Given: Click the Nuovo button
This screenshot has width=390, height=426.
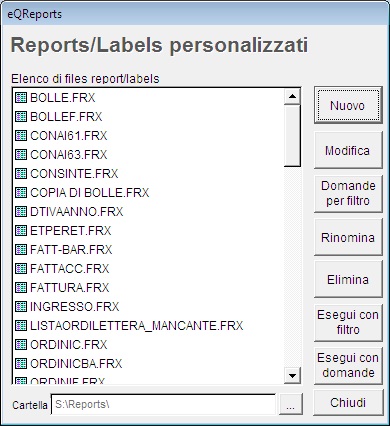Looking at the screenshot, I should coord(348,105).
